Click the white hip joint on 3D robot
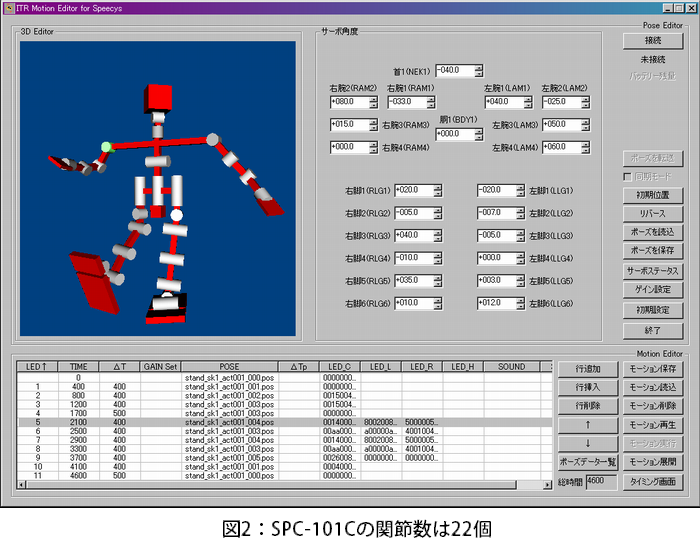 (x=176, y=215)
